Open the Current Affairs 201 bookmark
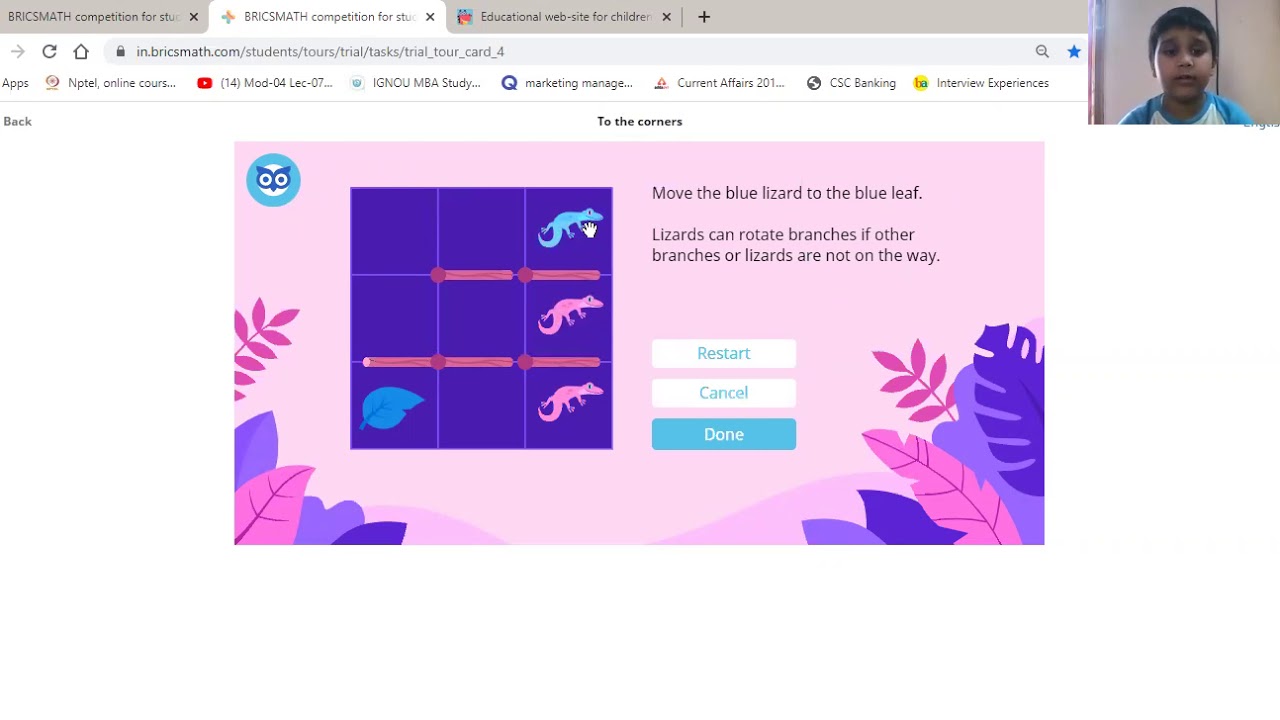Viewport: 1280px width, 720px height. pos(719,83)
